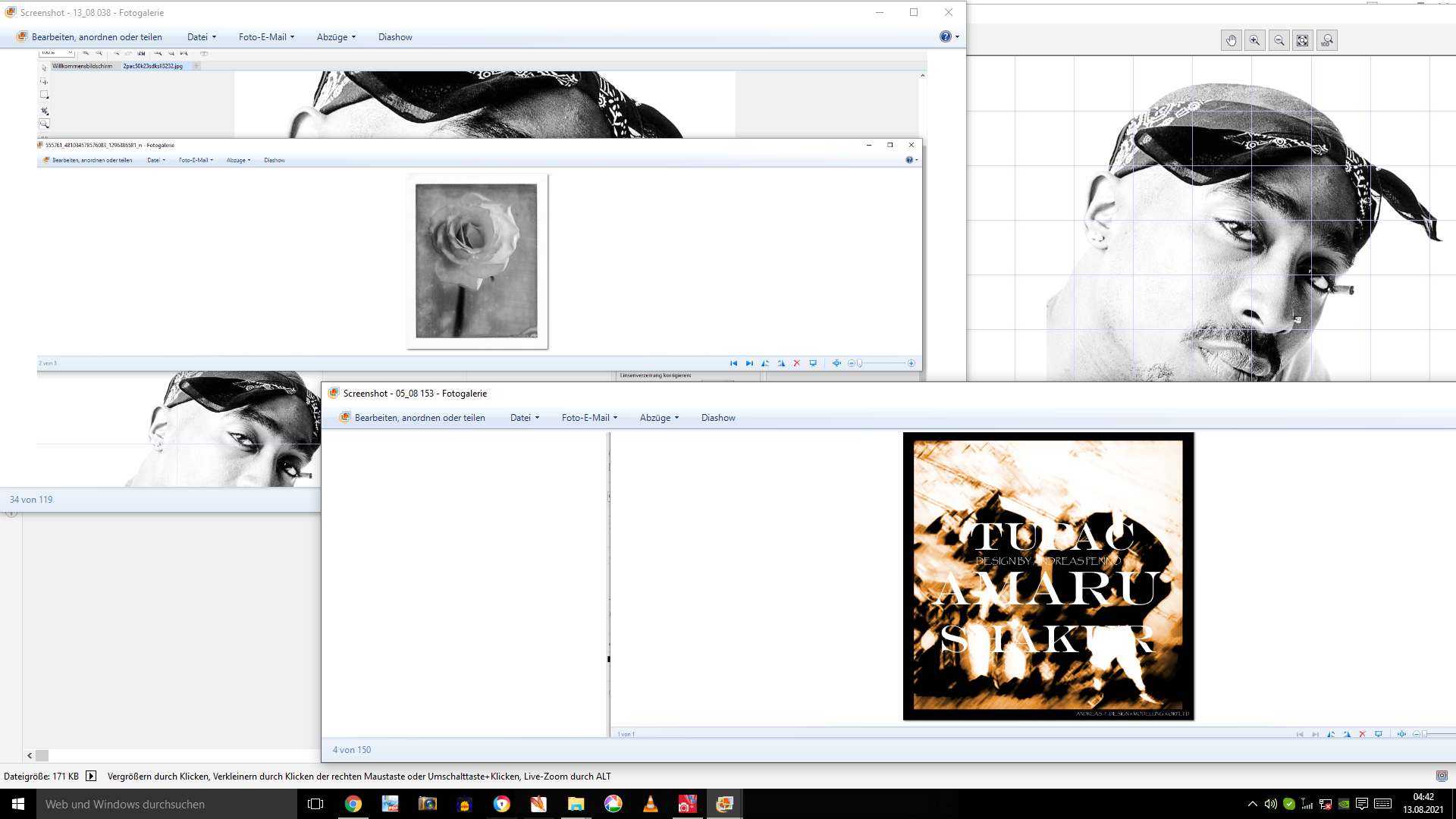
Task: Click the play arrow beside Dateigröße
Action: (x=91, y=776)
